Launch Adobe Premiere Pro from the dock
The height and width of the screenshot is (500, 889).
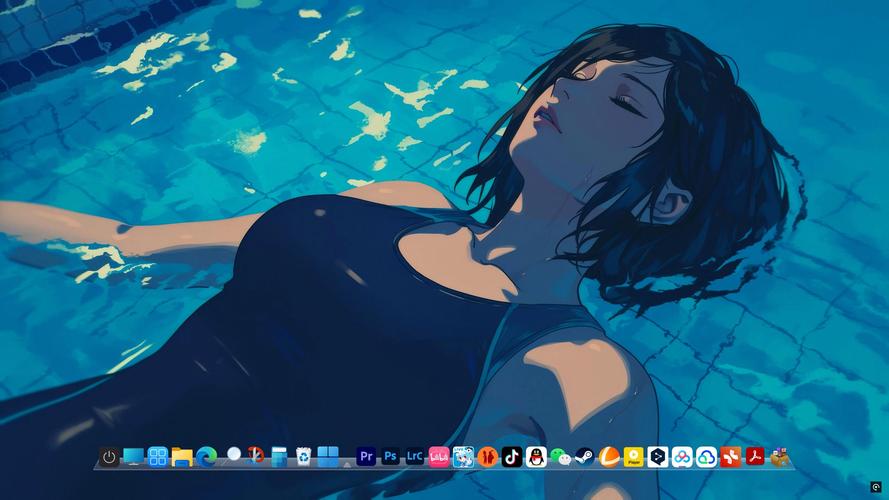366,456
